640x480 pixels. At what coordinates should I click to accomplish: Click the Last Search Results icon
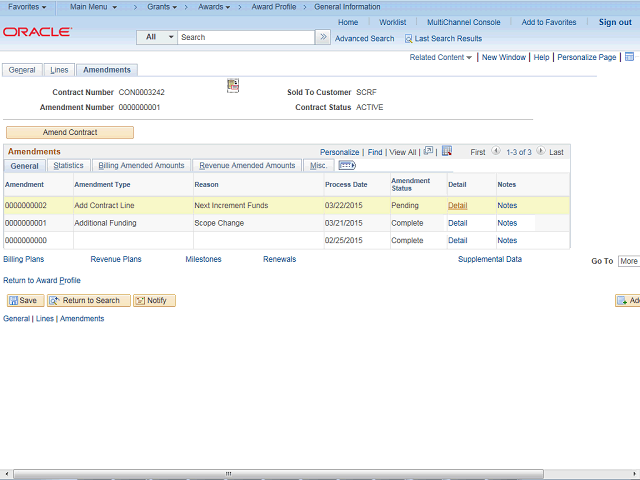pos(408,39)
